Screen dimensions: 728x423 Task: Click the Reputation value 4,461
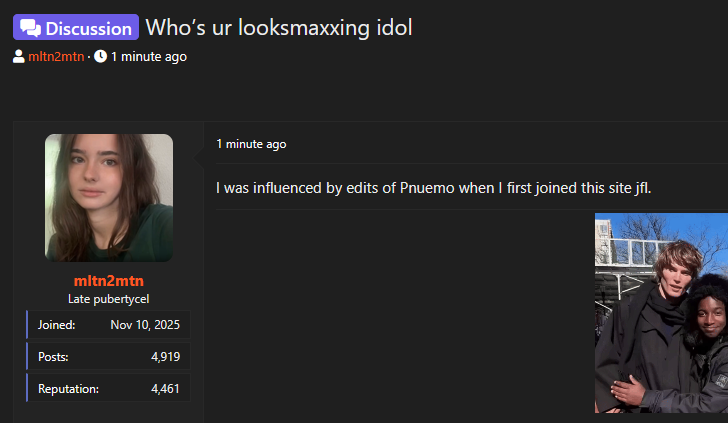[165, 389]
